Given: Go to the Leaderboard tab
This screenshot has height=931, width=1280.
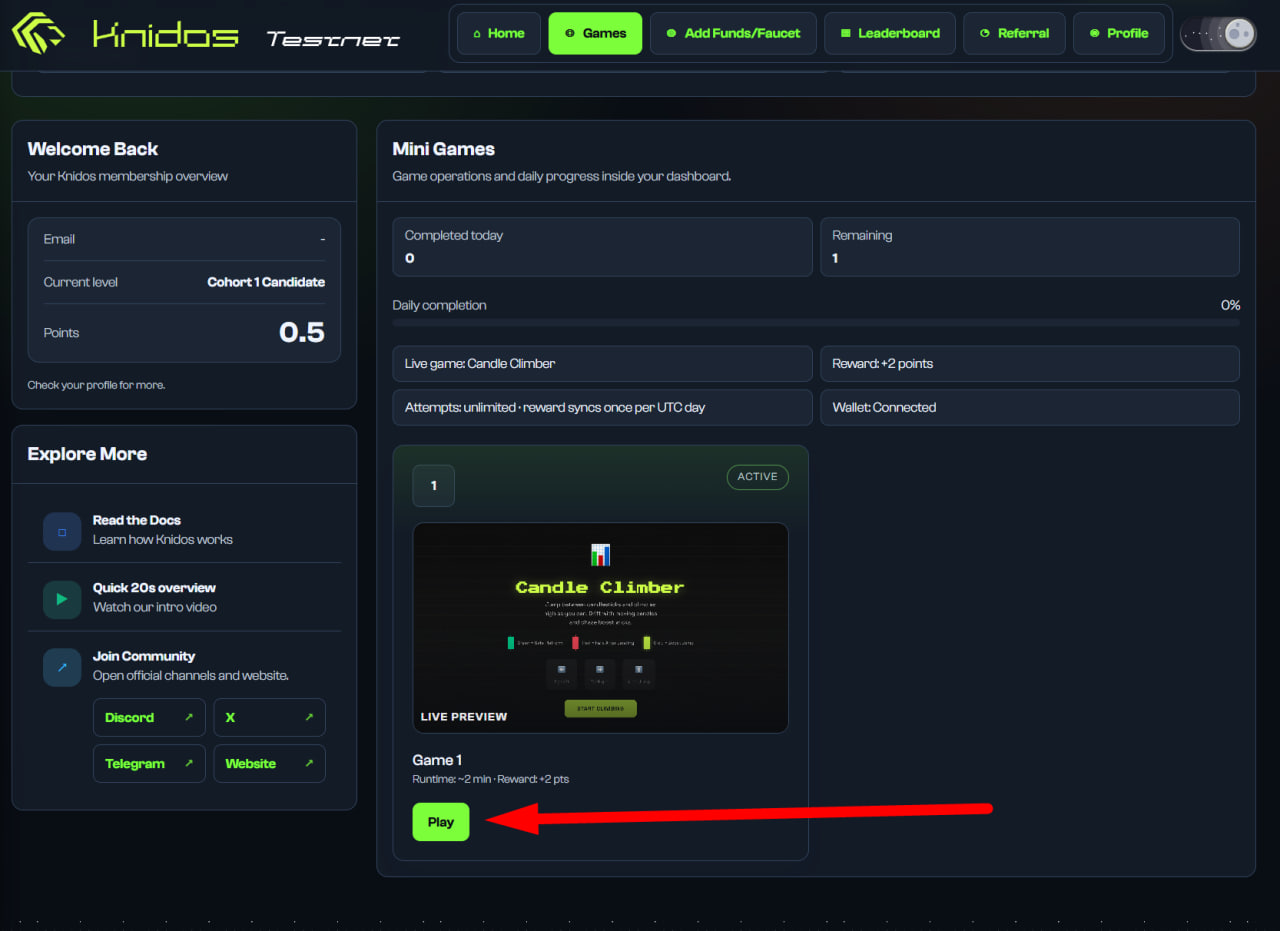Looking at the screenshot, I should click(890, 33).
